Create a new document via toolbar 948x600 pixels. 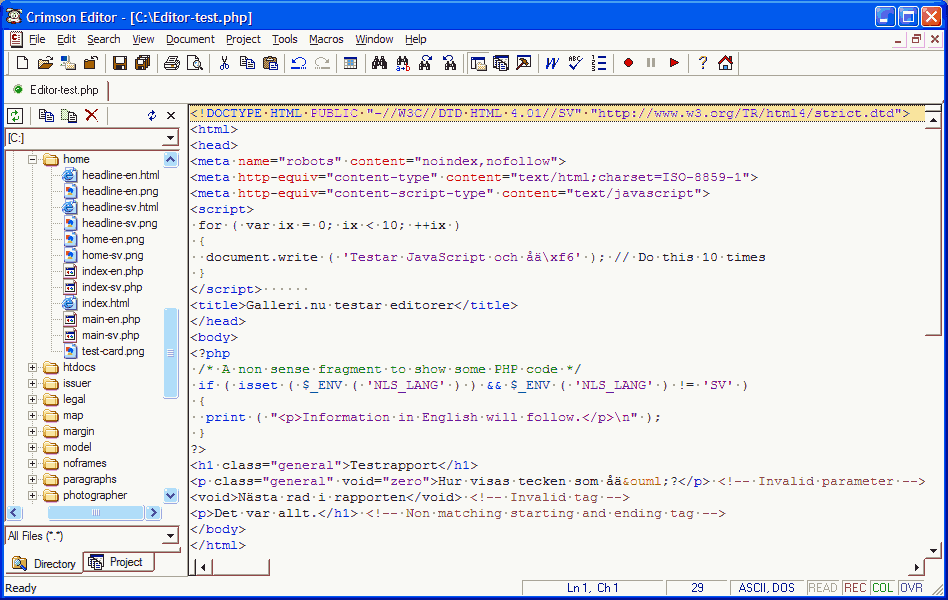[22, 63]
